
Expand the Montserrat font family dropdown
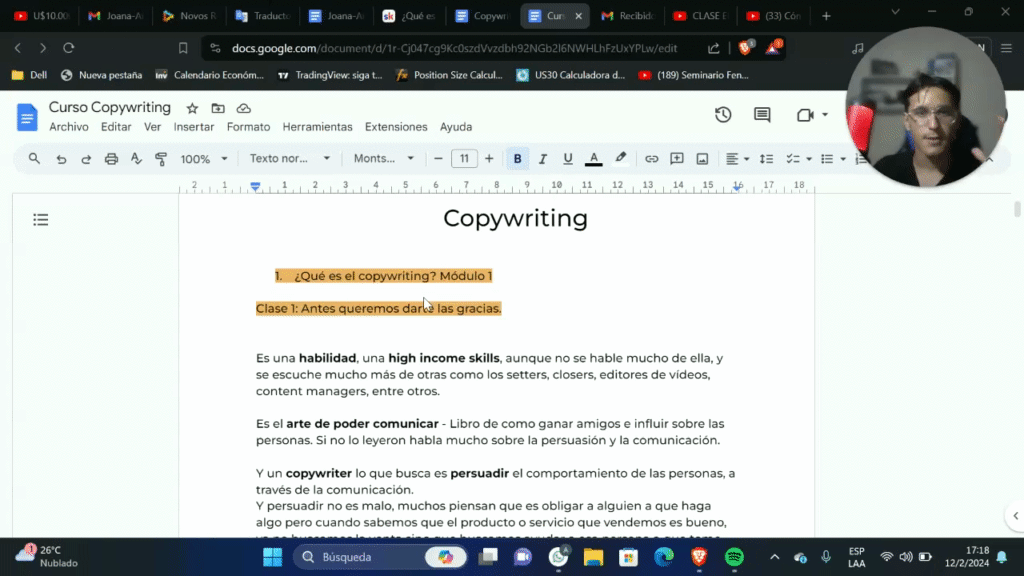pyautogui.click(x=383, y=158)
